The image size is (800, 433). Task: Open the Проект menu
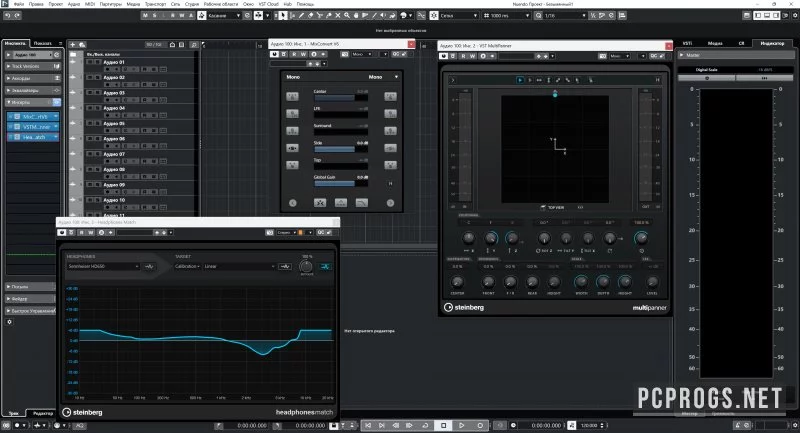(55, 4)
